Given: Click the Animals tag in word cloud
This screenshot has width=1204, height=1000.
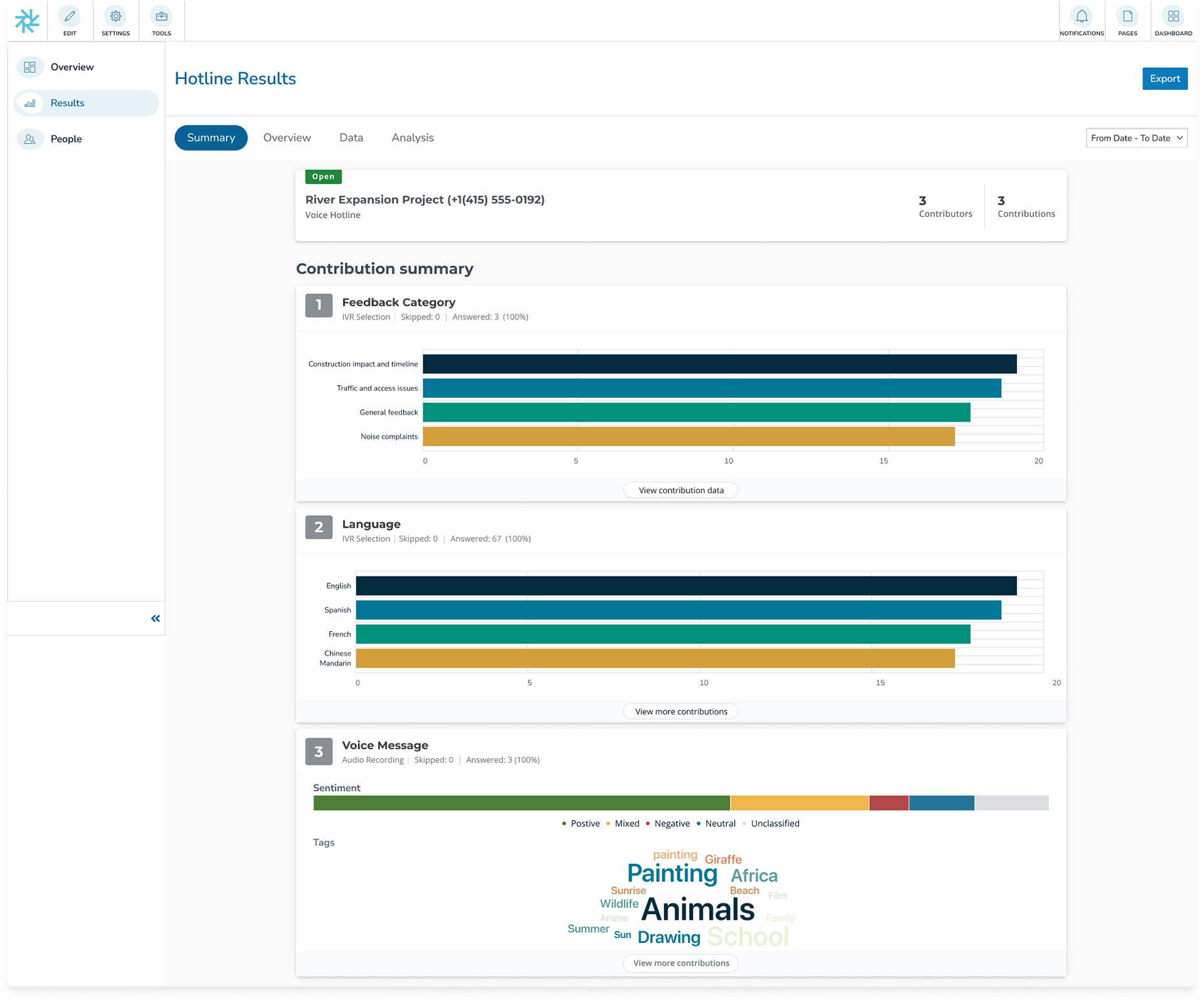Looking at the screenshot, I should tap(697, 909).
